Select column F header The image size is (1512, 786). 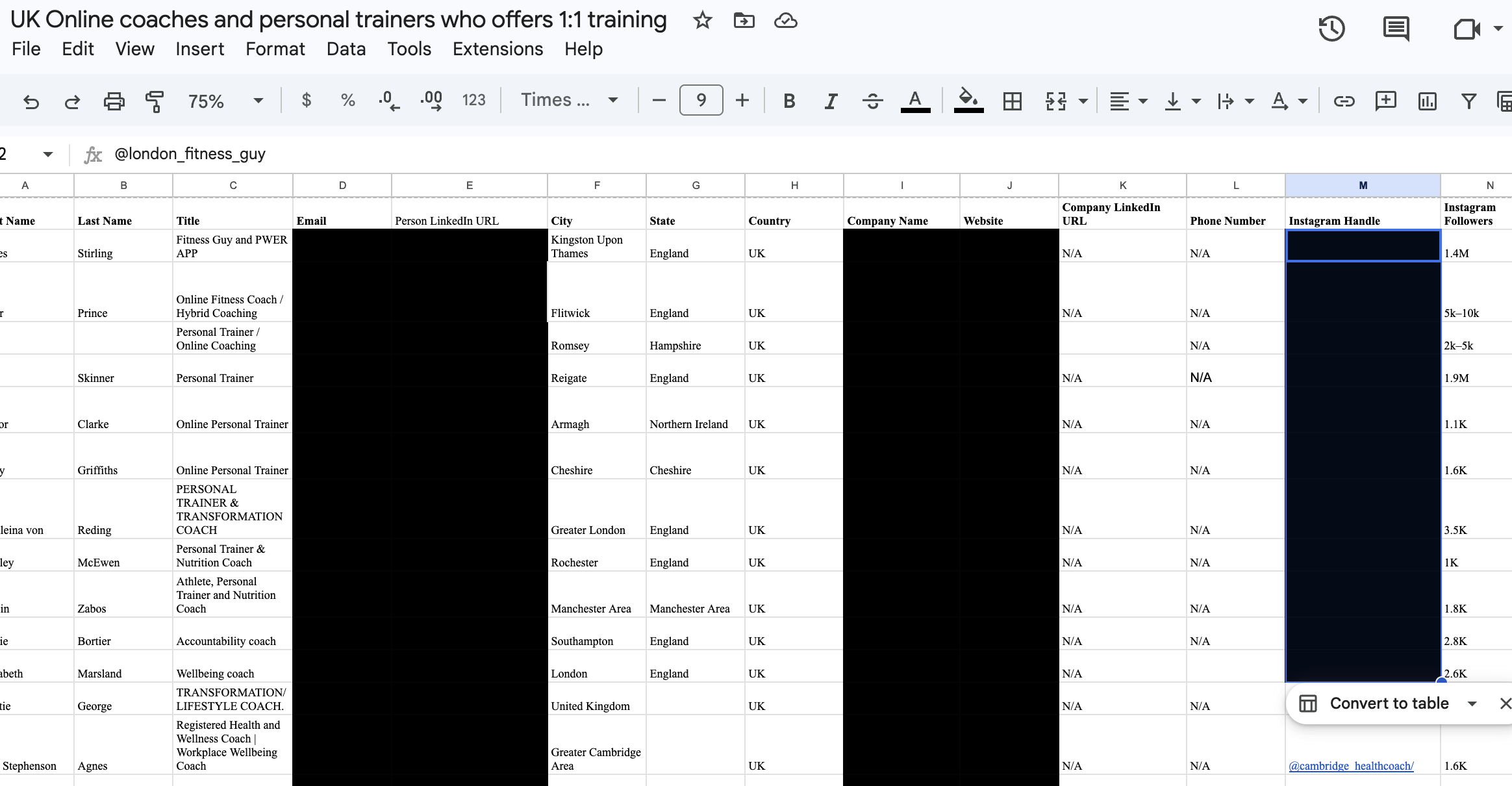pos(597,185)
